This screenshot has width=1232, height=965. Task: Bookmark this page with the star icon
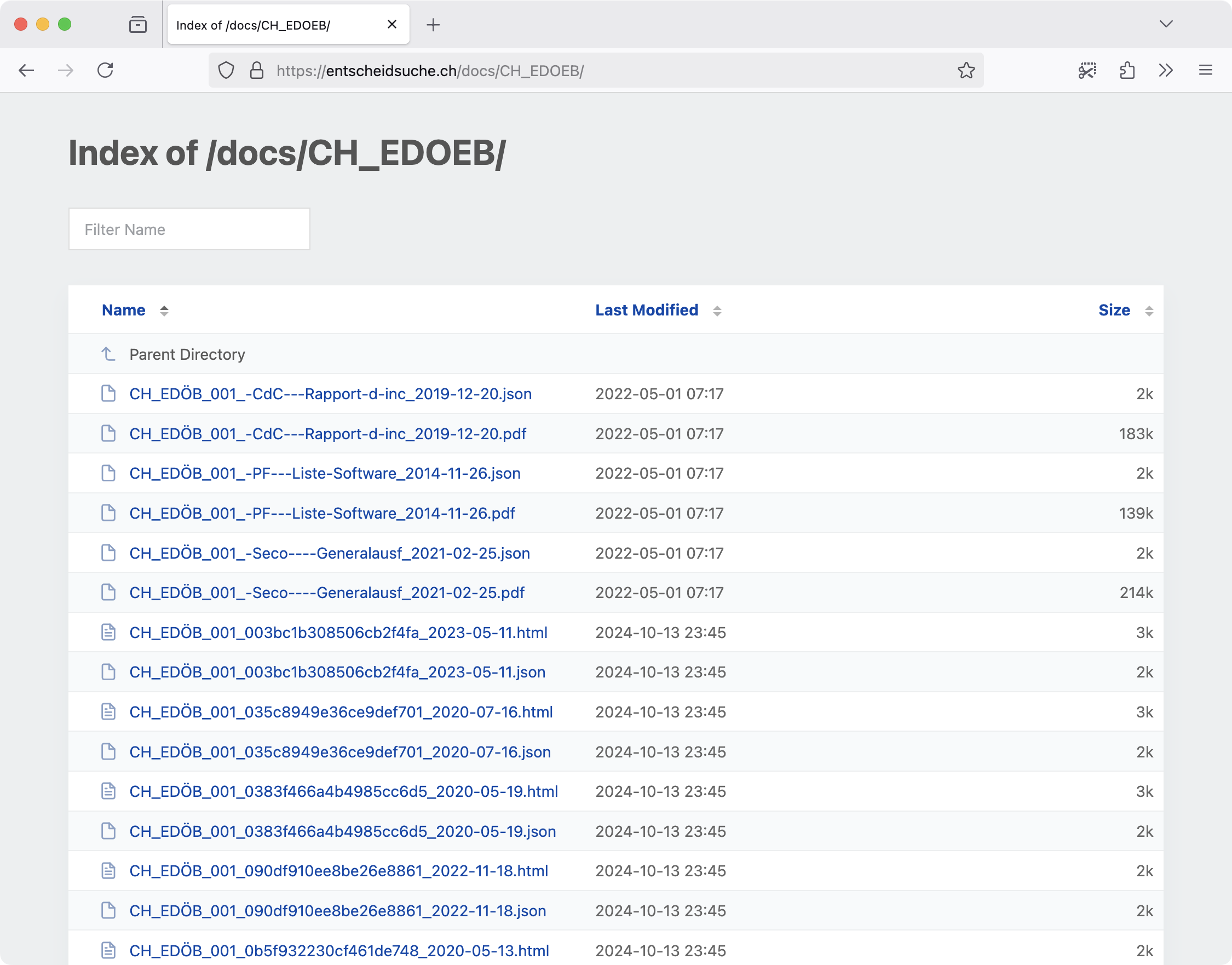(x=966, y=70)
